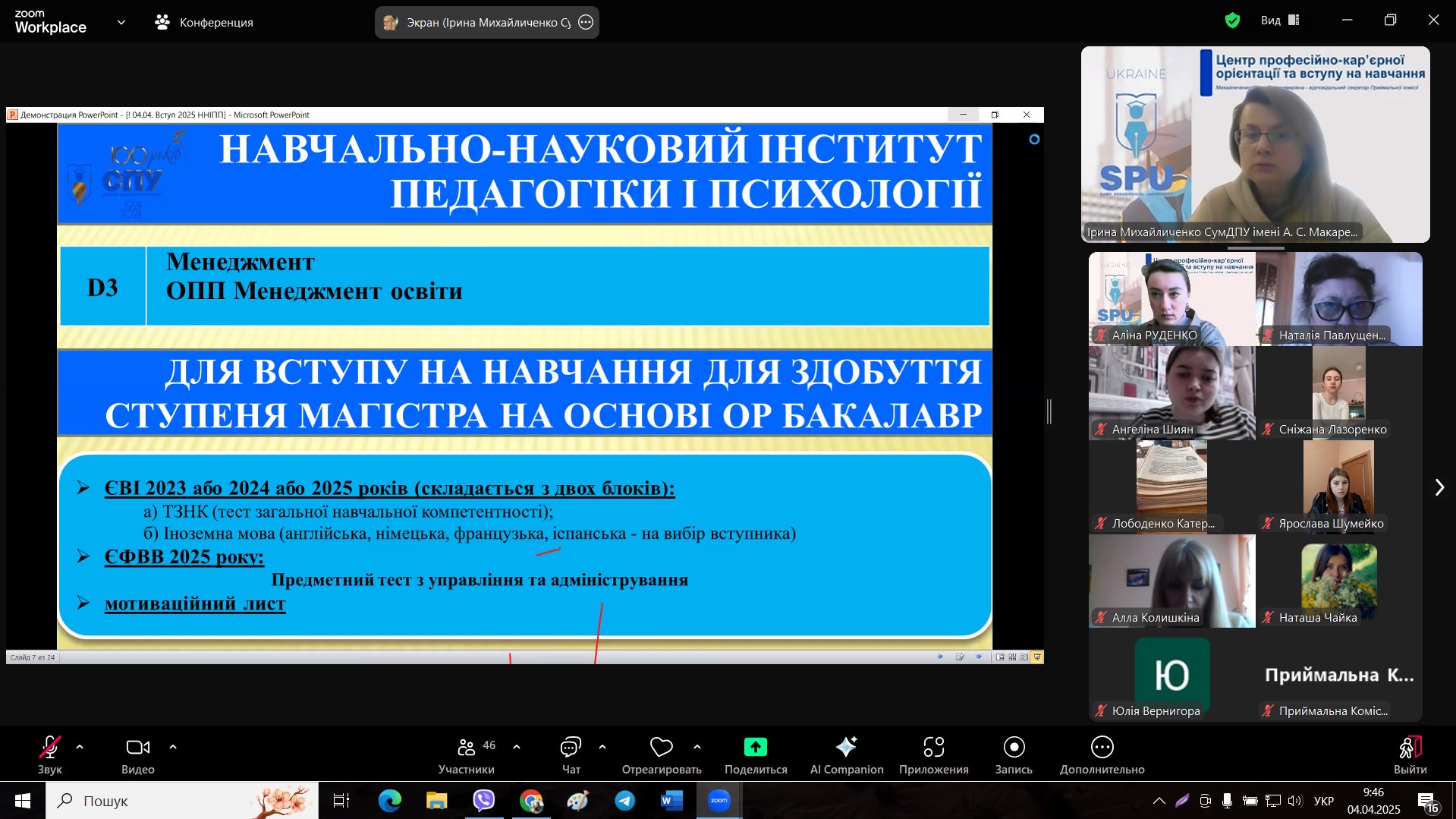Open the Zoom Workplace dropdown chevron

pyautogui.click(x=121, y=23)
